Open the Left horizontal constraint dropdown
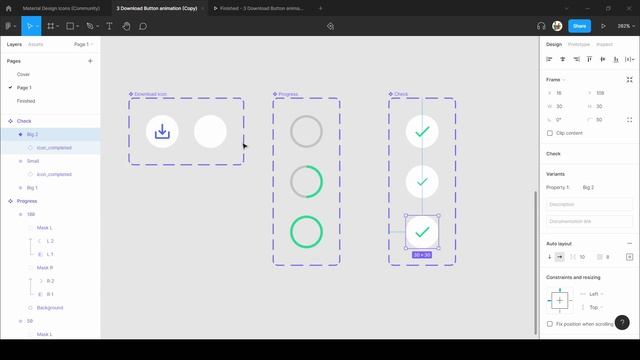 596,294
